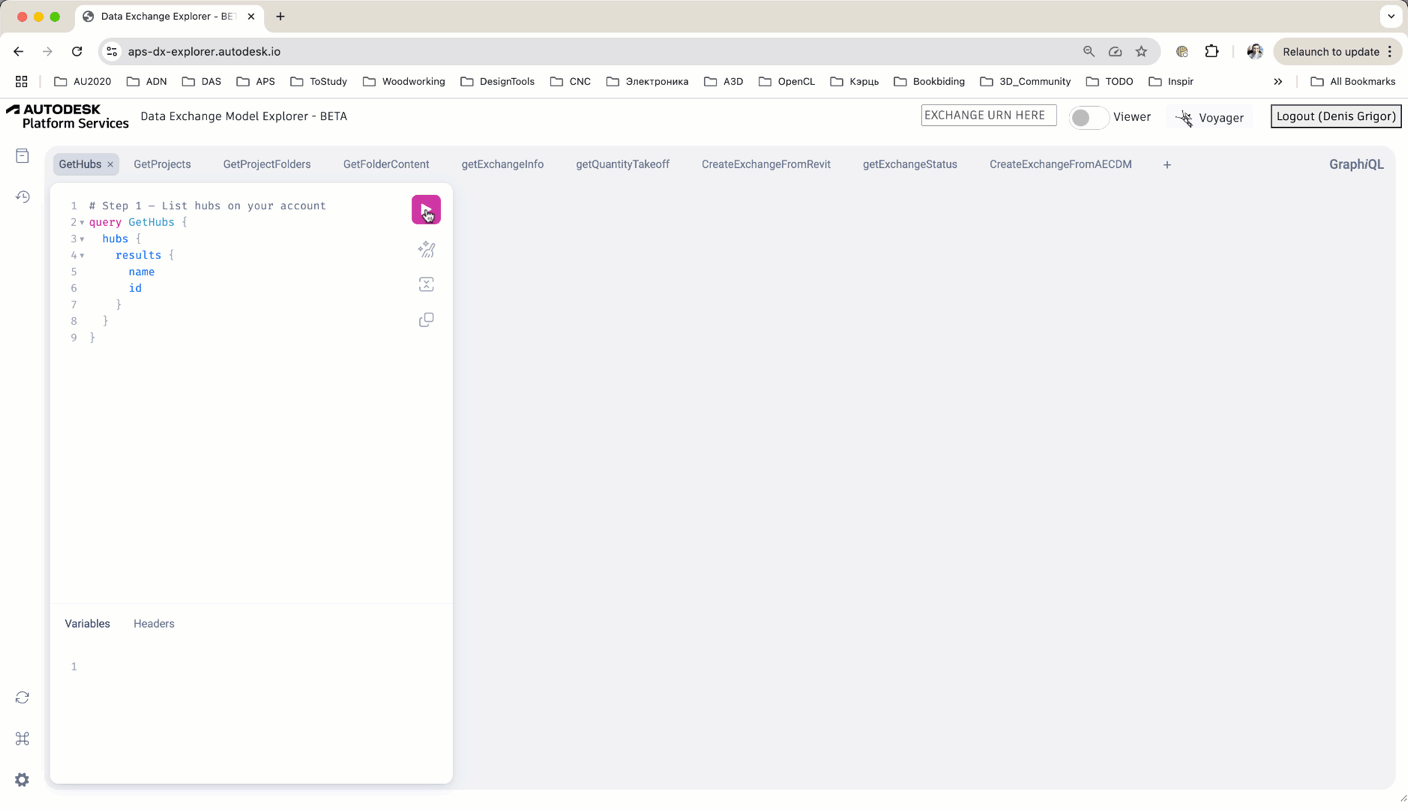Click the colorful extension icon in toolbar
1408x810 pixels.
[x=1182, y=52]
